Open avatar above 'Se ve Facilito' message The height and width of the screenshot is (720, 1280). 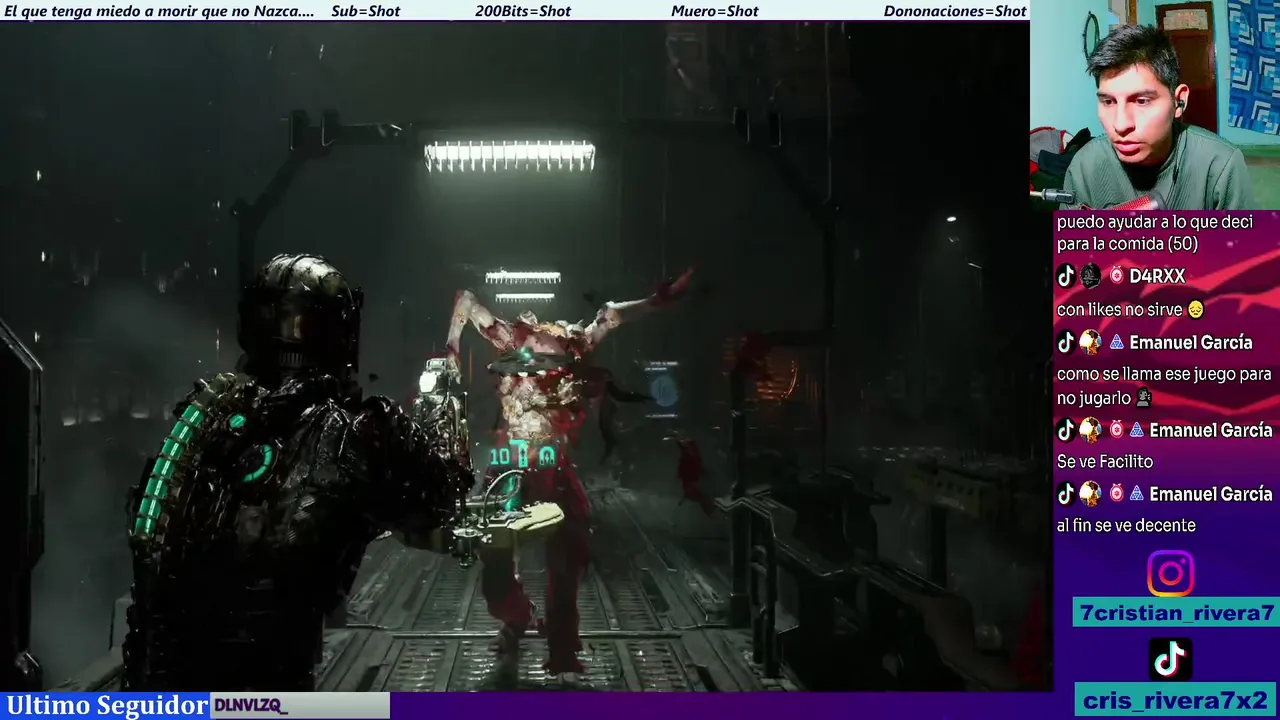pos(1090,431)
